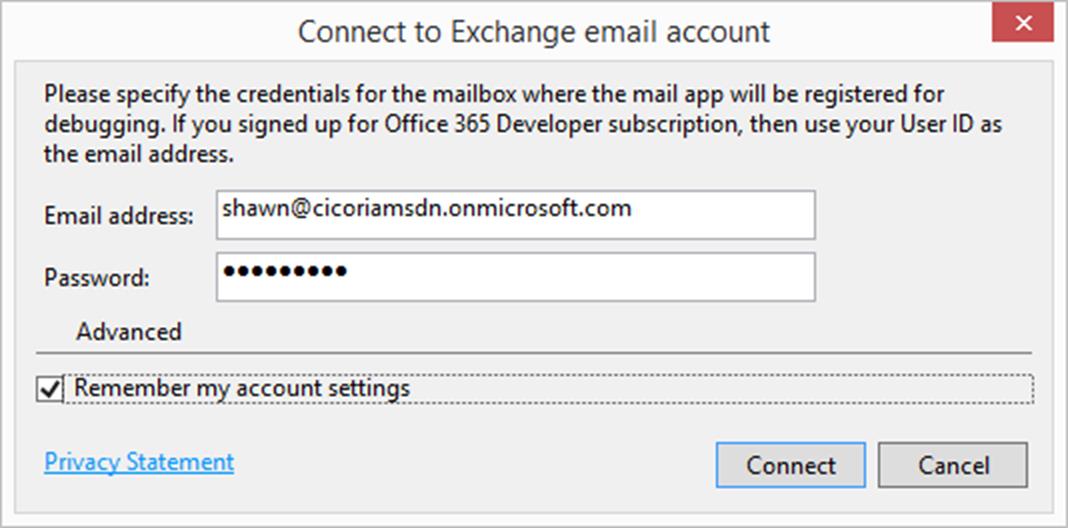Image resolution: width=1068 pixels, height=528 pixels.
Task: Open the Privacy Statement link
Action: click(139, 462)
